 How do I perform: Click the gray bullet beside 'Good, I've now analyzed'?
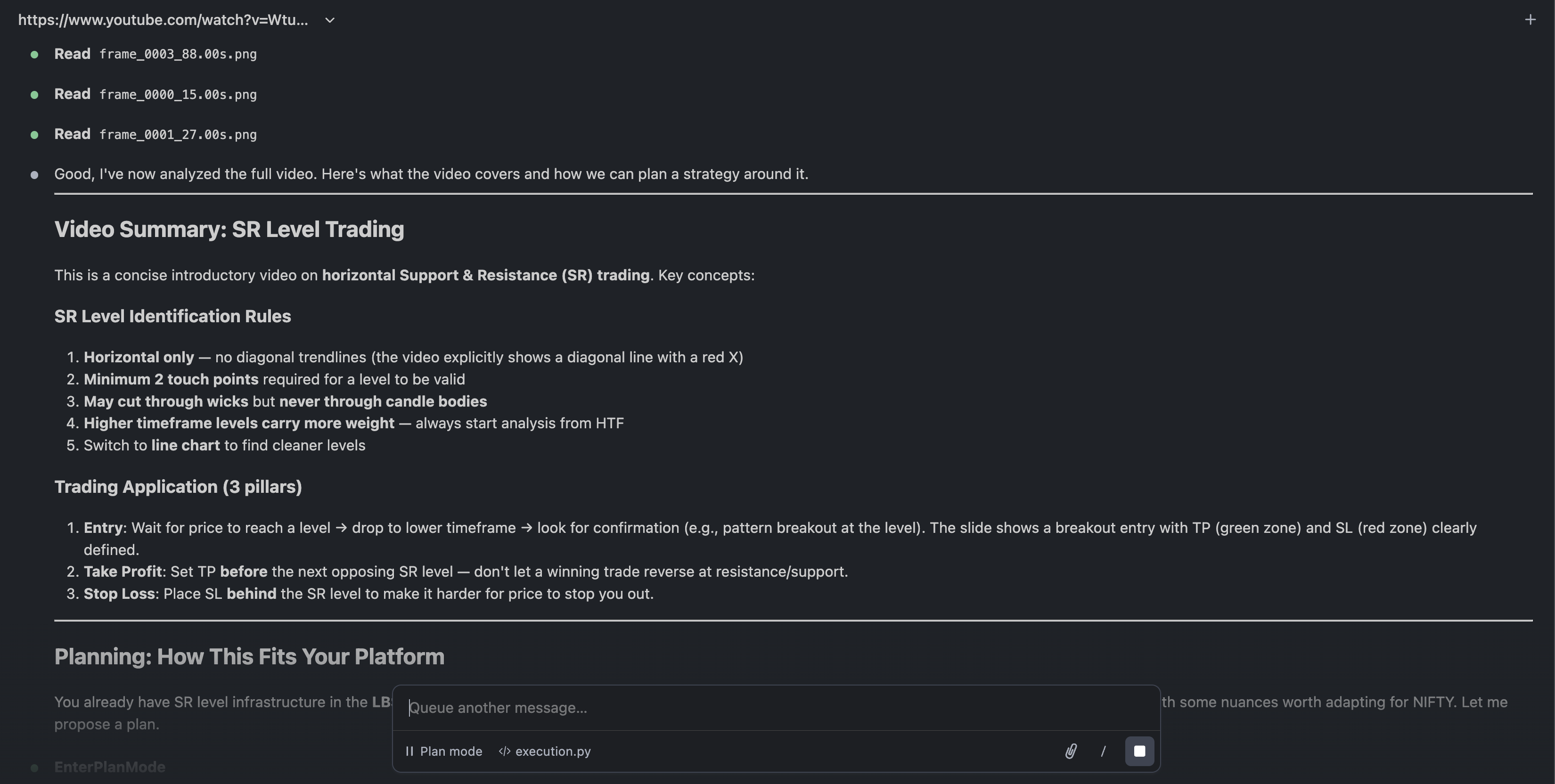(34, 175)
